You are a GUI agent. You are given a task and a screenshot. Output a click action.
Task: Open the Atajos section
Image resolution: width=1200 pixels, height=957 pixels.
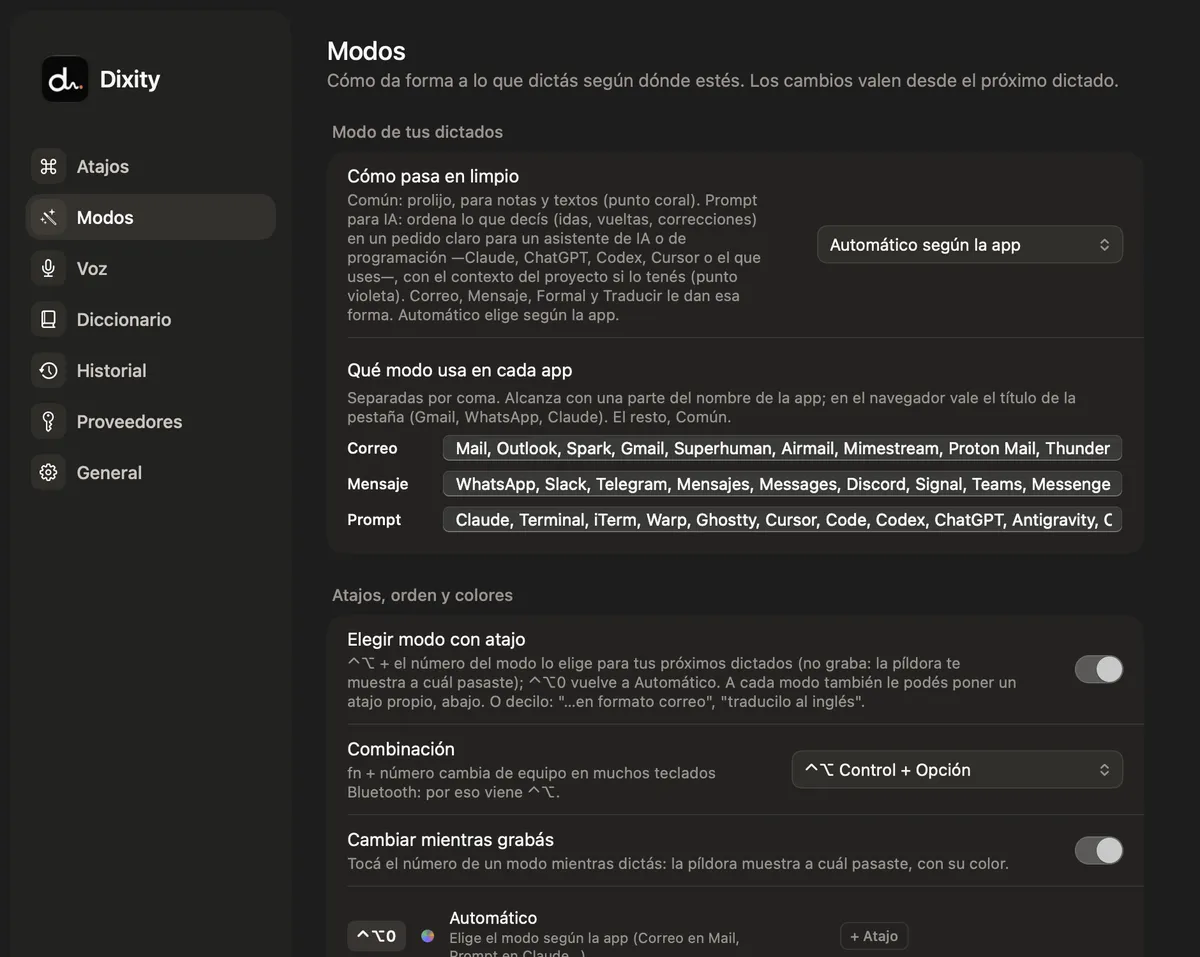point(150,166)
